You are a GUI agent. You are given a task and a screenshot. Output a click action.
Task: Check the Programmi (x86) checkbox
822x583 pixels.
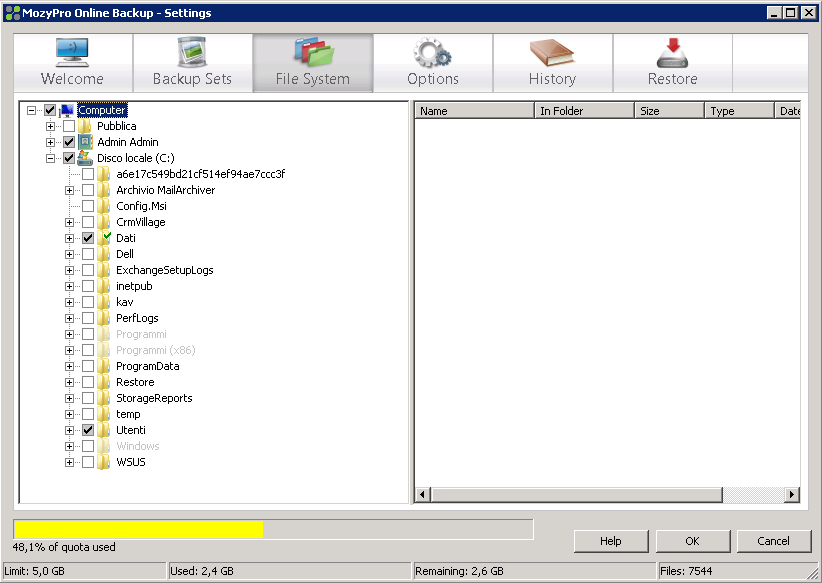[88, 350]
